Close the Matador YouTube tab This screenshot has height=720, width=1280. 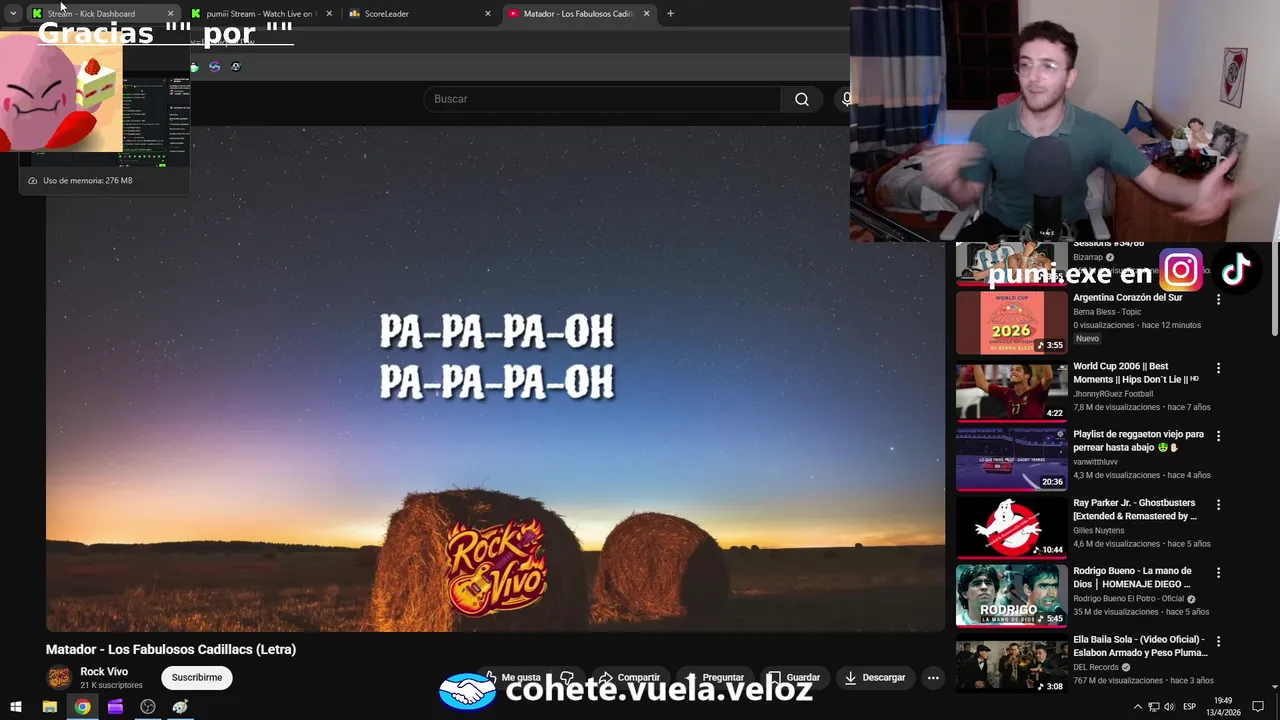pyautogui.click(x=646, y=14)
